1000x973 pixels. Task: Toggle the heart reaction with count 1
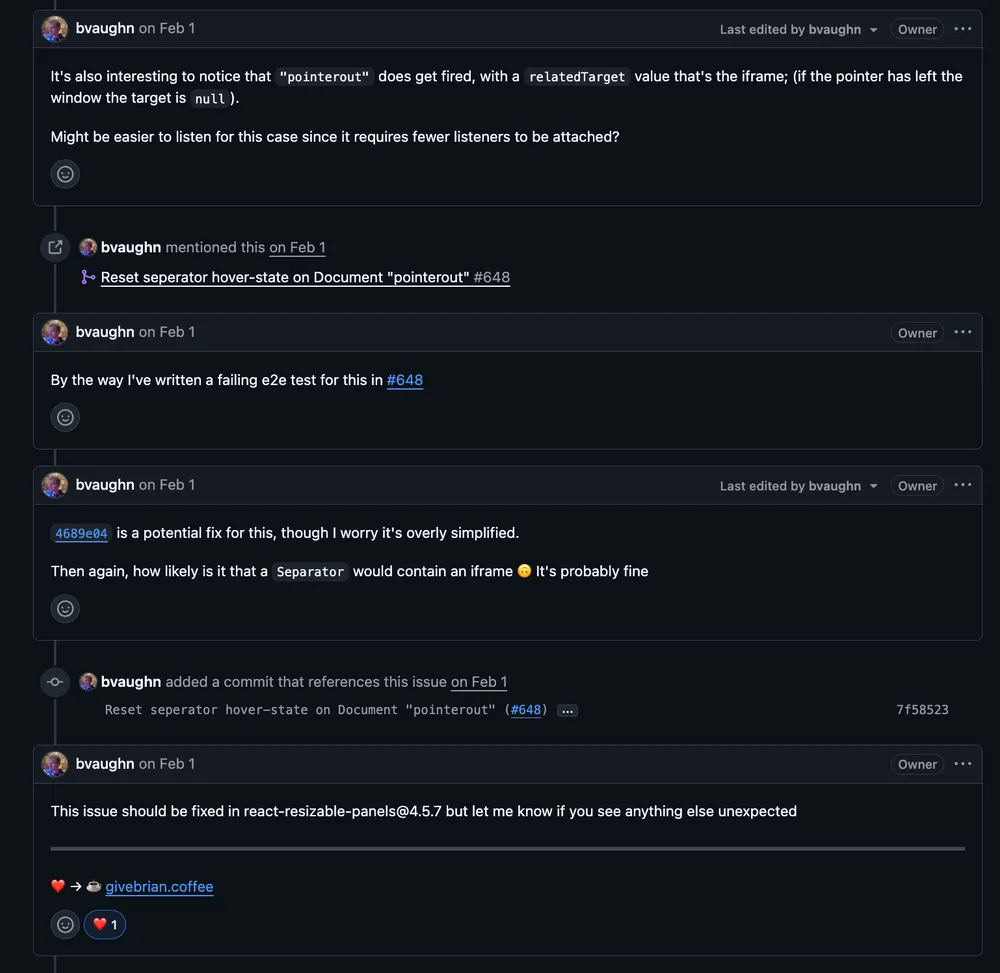pyautogui.click(x=105, y=925)
